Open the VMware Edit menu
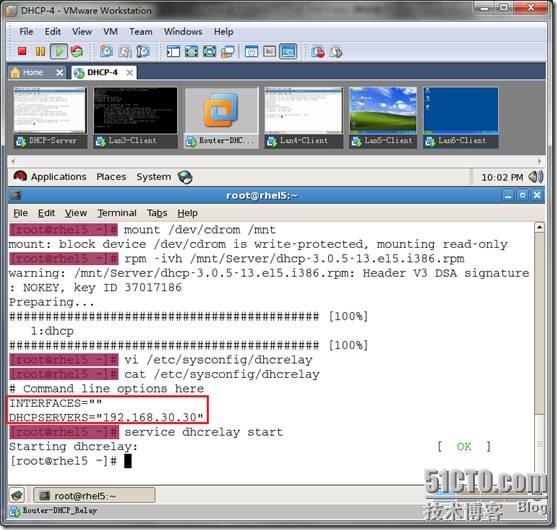The image size is (557, 530). 53,32
